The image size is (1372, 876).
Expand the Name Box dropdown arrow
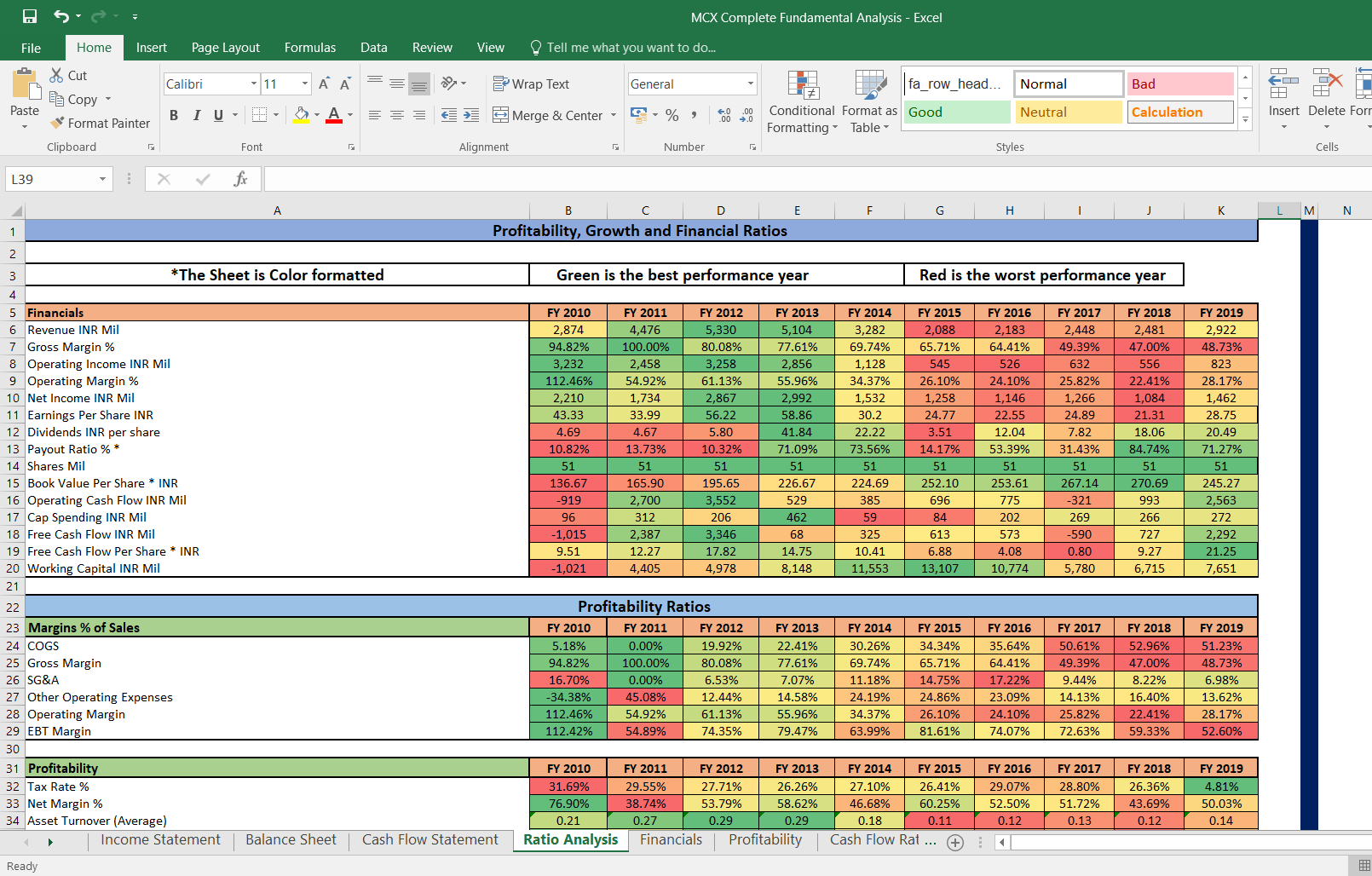tap(102, 179)
